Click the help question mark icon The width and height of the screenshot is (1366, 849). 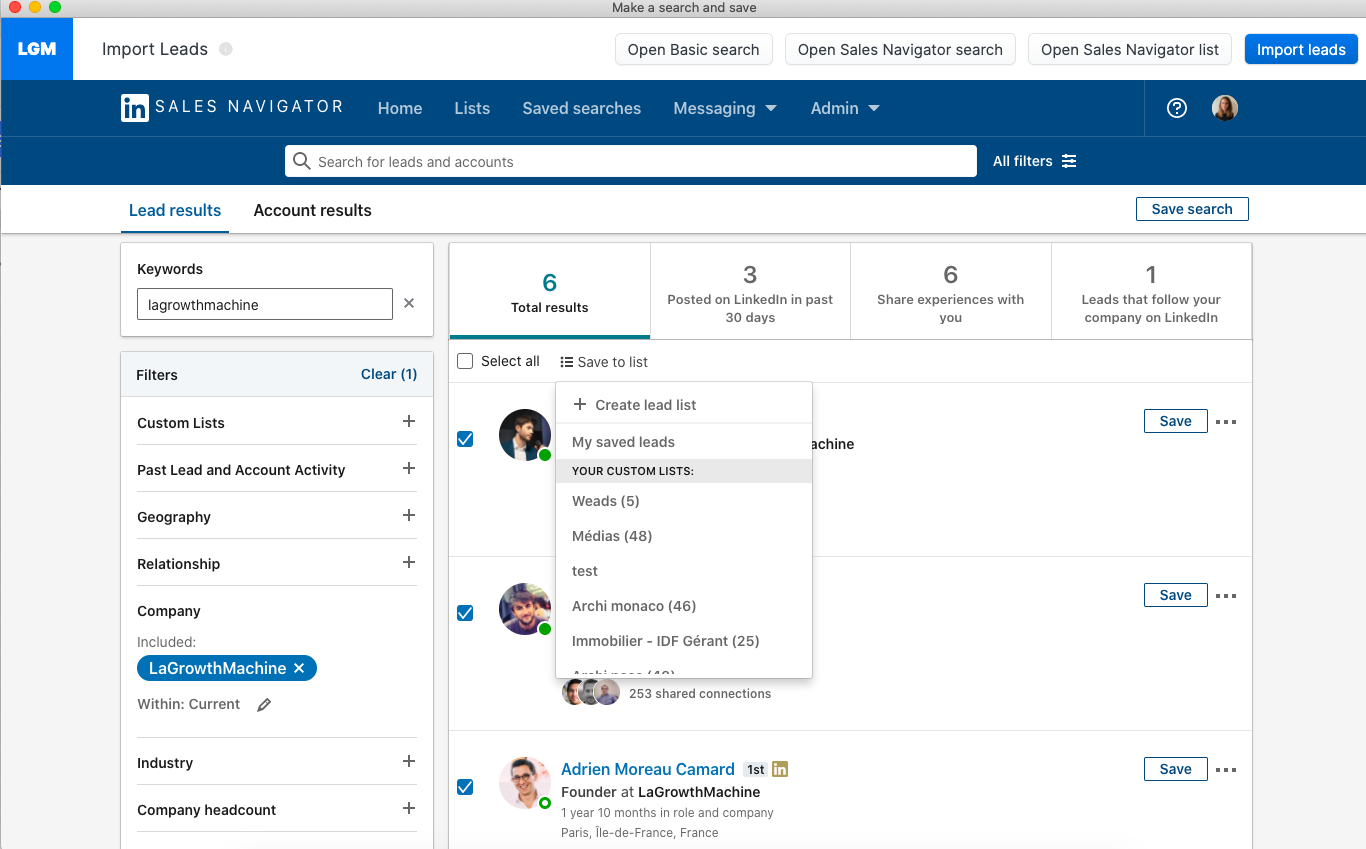tap(1176, 108)
